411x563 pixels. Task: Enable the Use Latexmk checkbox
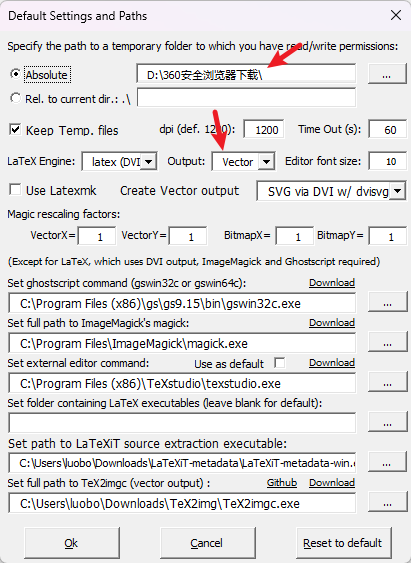[x=15, y=189]
